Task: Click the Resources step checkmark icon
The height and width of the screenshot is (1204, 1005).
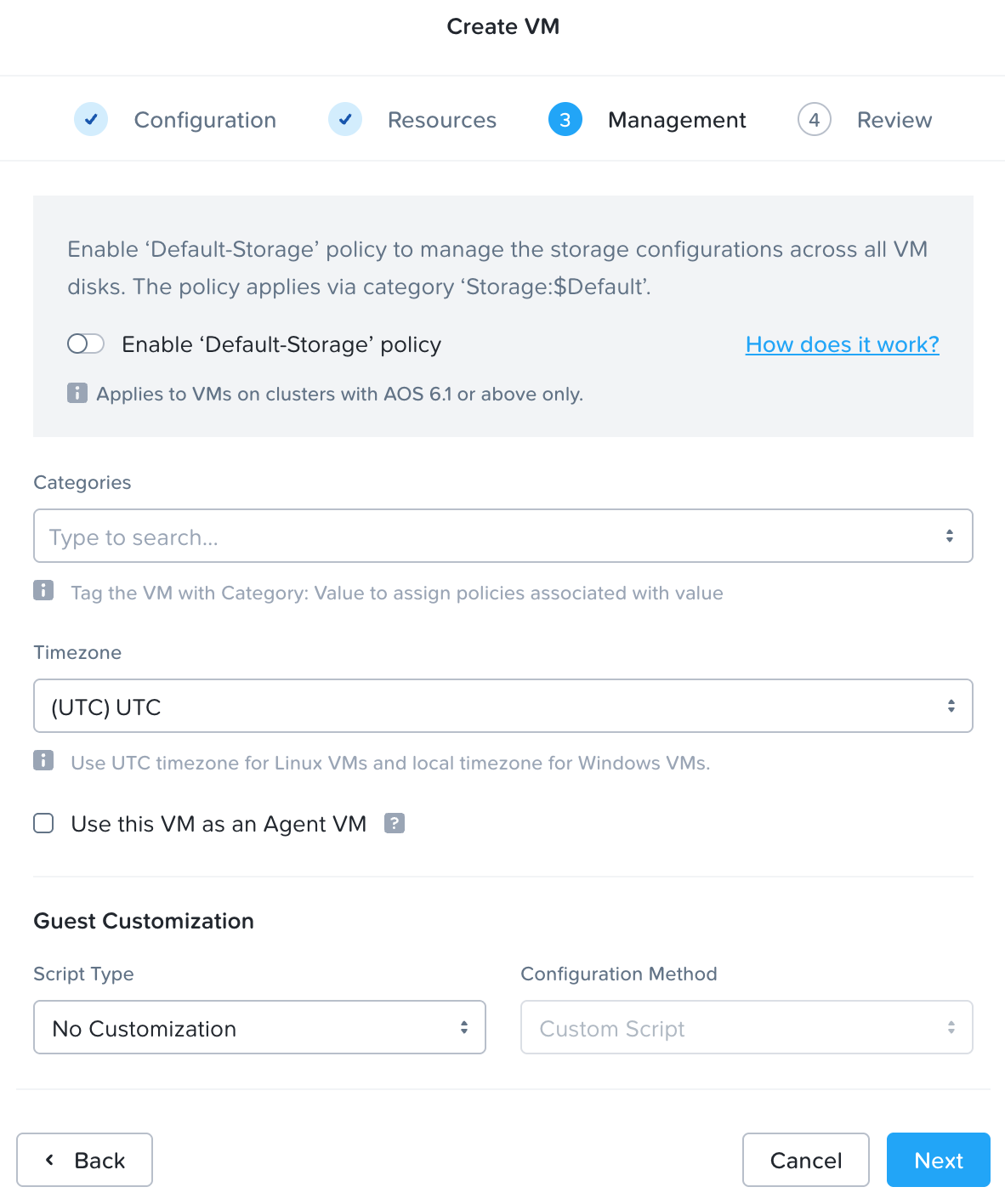Action: (345, 120)
